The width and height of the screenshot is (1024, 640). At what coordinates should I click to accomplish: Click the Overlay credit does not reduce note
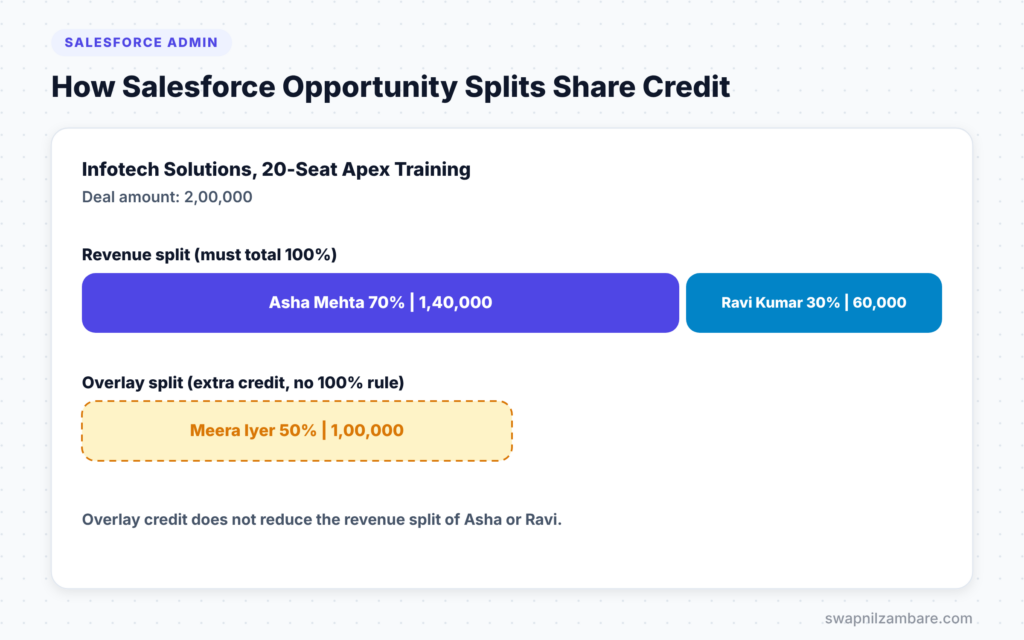pyautogui.click(x=321, y=519)
